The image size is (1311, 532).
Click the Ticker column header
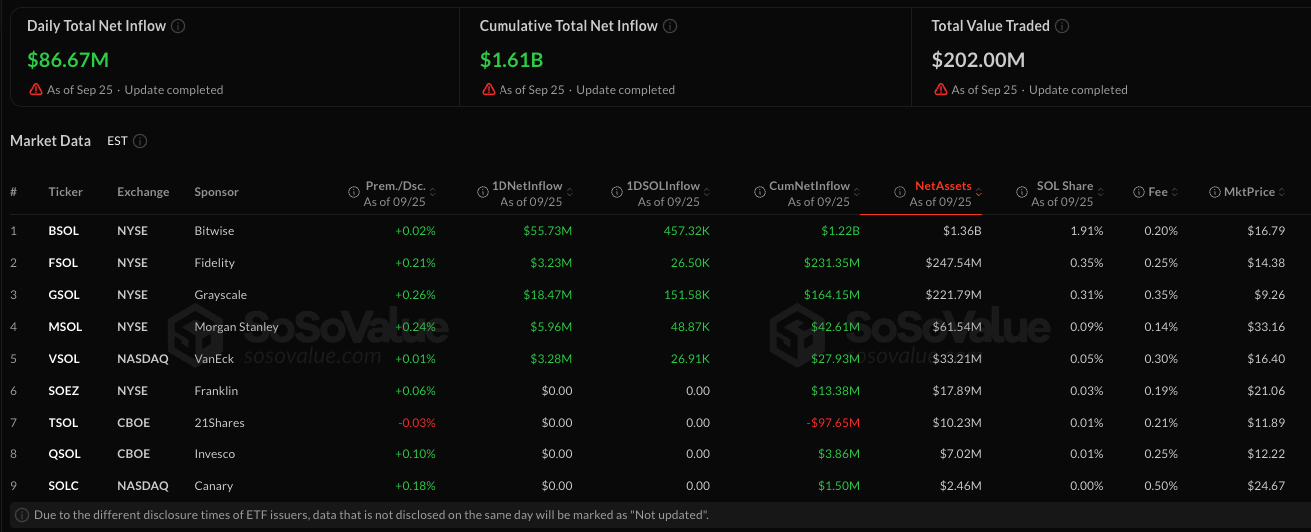click(x=65, y=192)
